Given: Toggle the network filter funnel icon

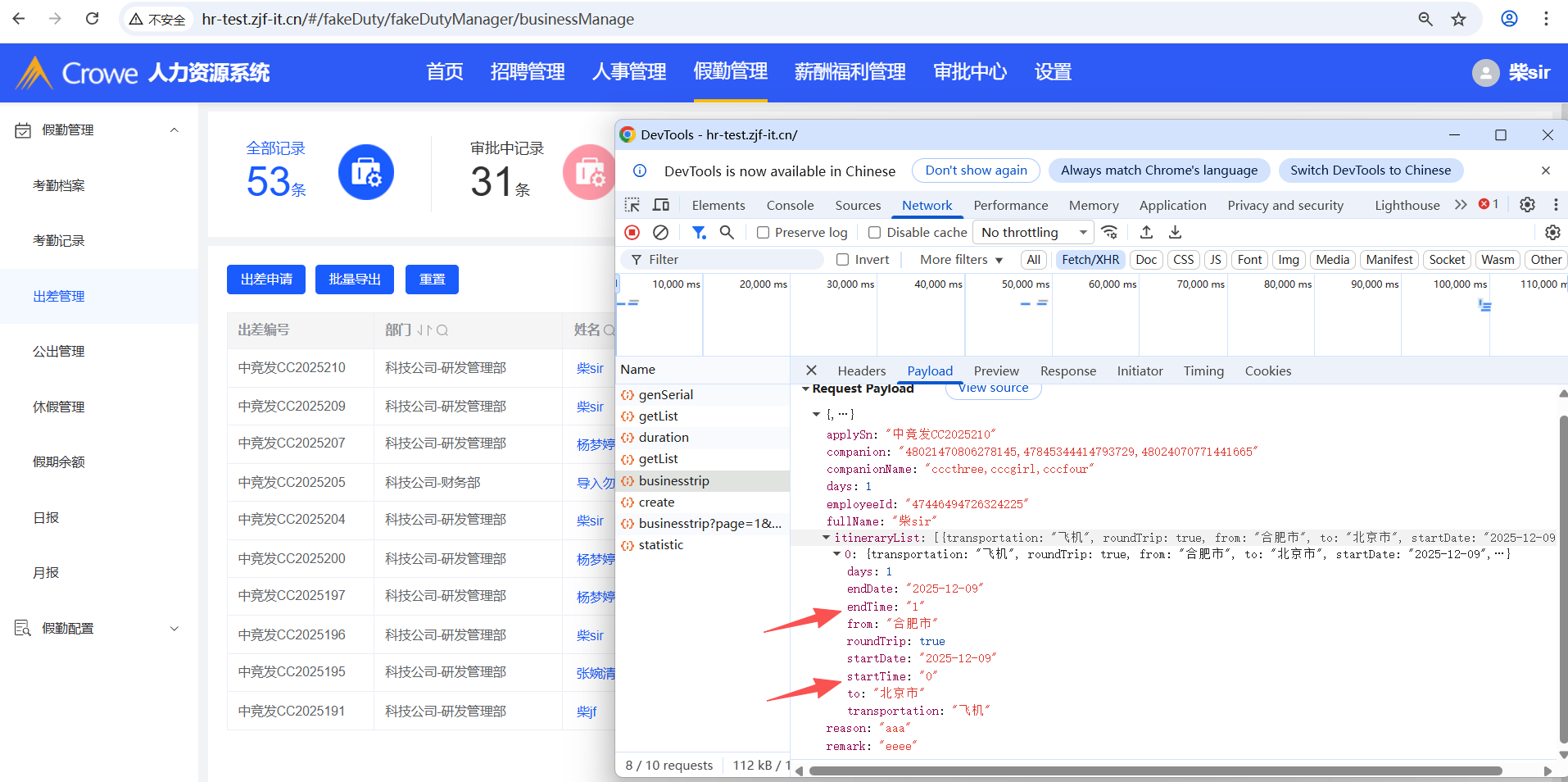Looking at the screenshot, I should point(699,233).
